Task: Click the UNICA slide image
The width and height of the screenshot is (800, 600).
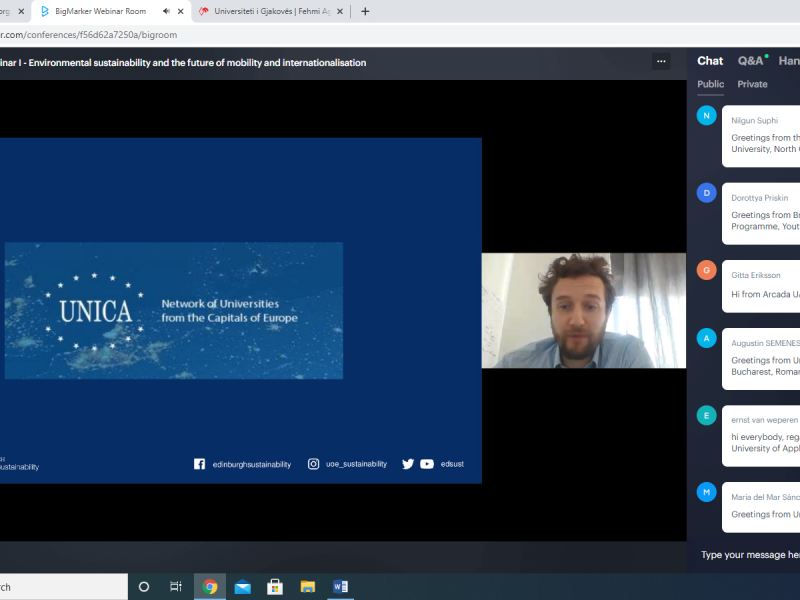Action: pyautogui.click(x=174, y=310)
